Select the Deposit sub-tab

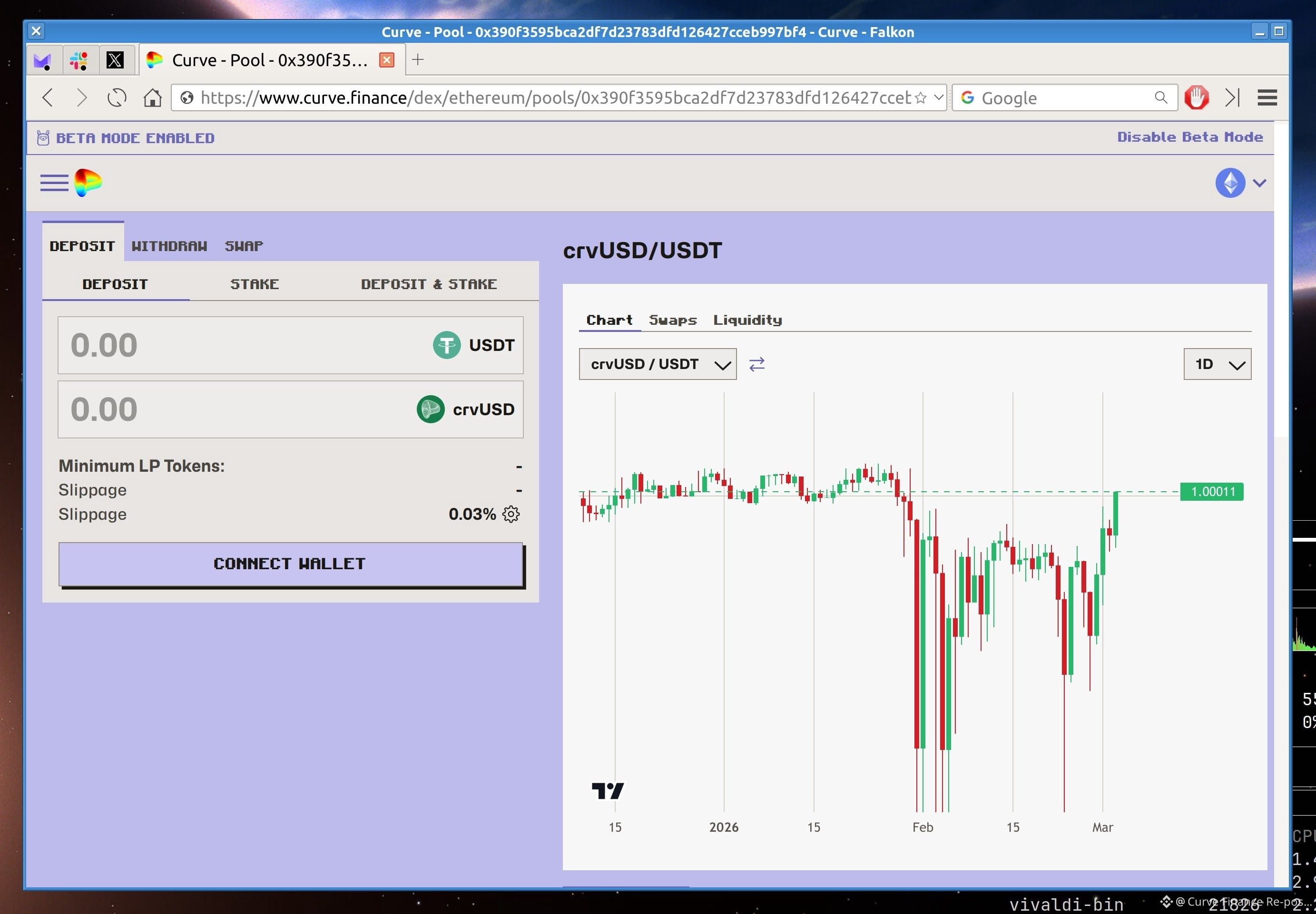pos(116,284)
